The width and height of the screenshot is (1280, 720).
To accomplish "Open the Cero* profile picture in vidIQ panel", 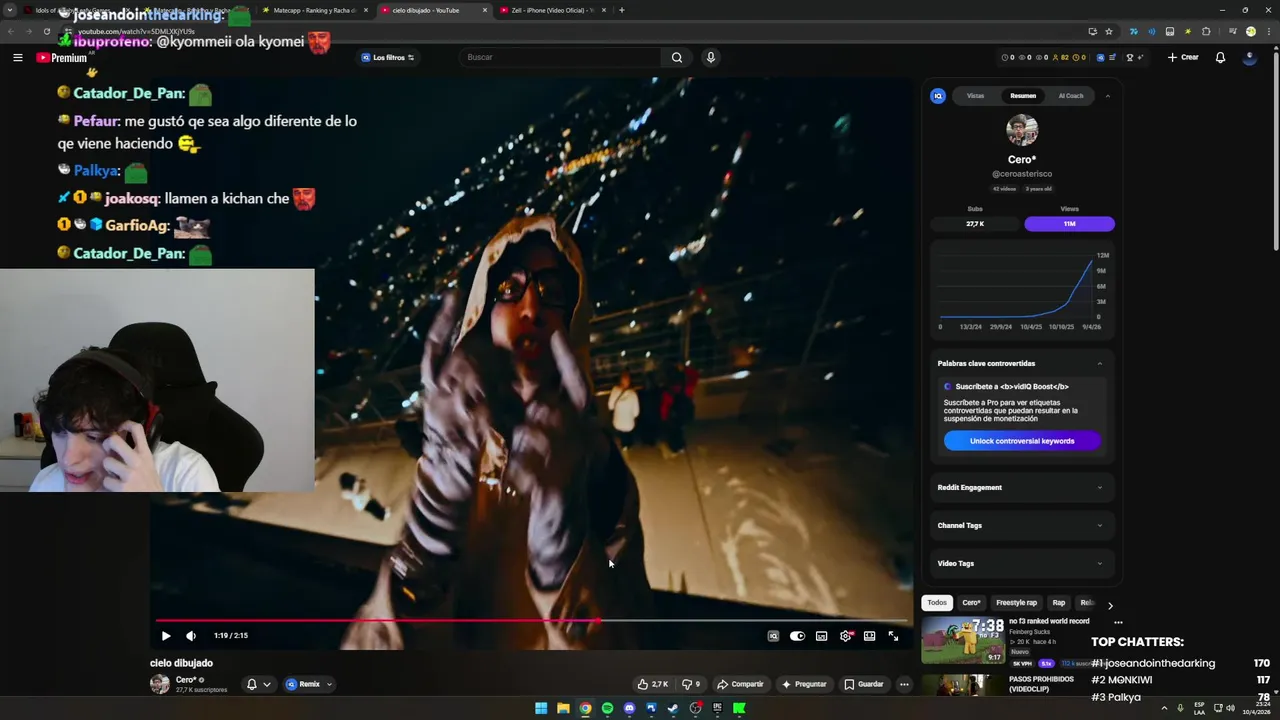I will pyautogui.click(x=1022, y=130).
